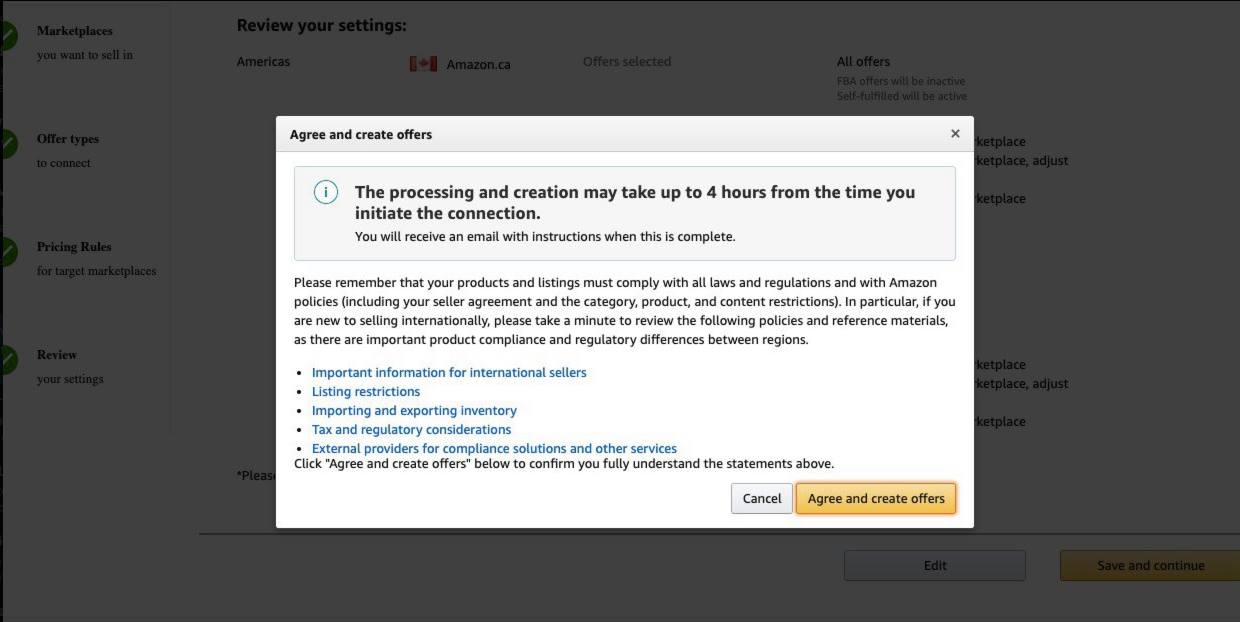Viewport: 1240px width, 622px height.
Task: Select the Offer types step in the sidebar
Action: 66,139
